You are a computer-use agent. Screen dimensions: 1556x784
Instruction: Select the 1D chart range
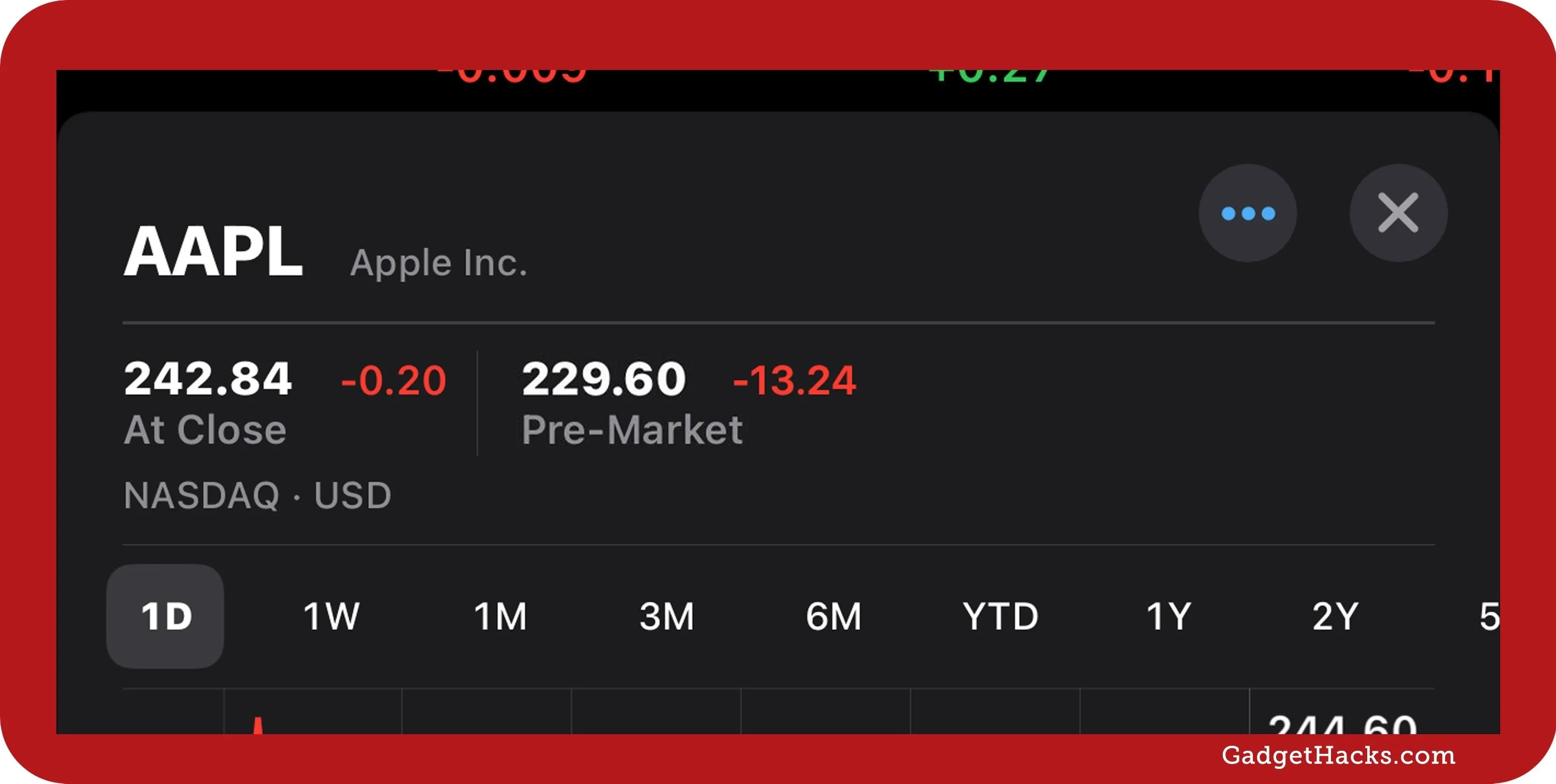point(166,616)
